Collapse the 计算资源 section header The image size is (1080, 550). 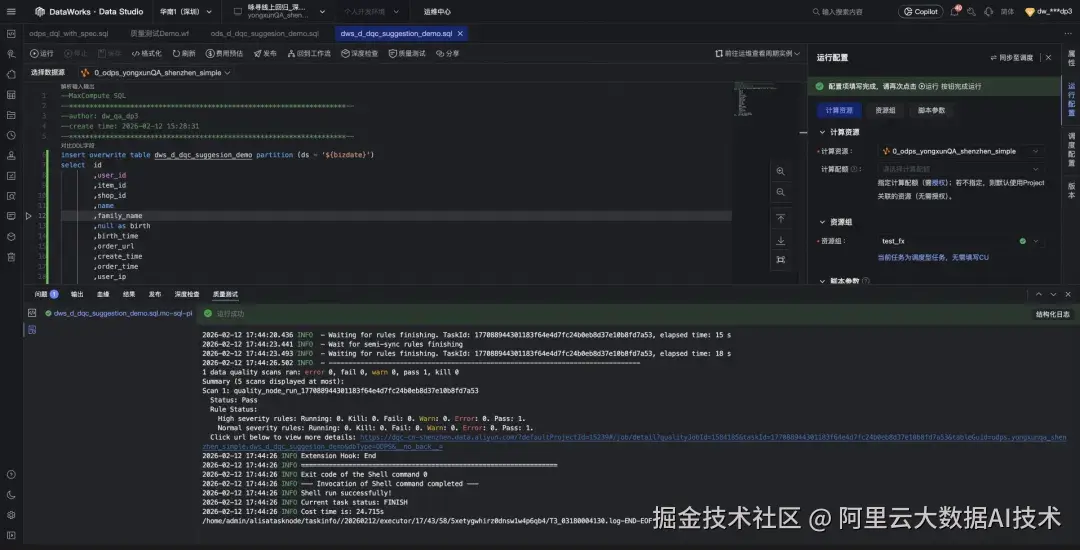(839, 131)
